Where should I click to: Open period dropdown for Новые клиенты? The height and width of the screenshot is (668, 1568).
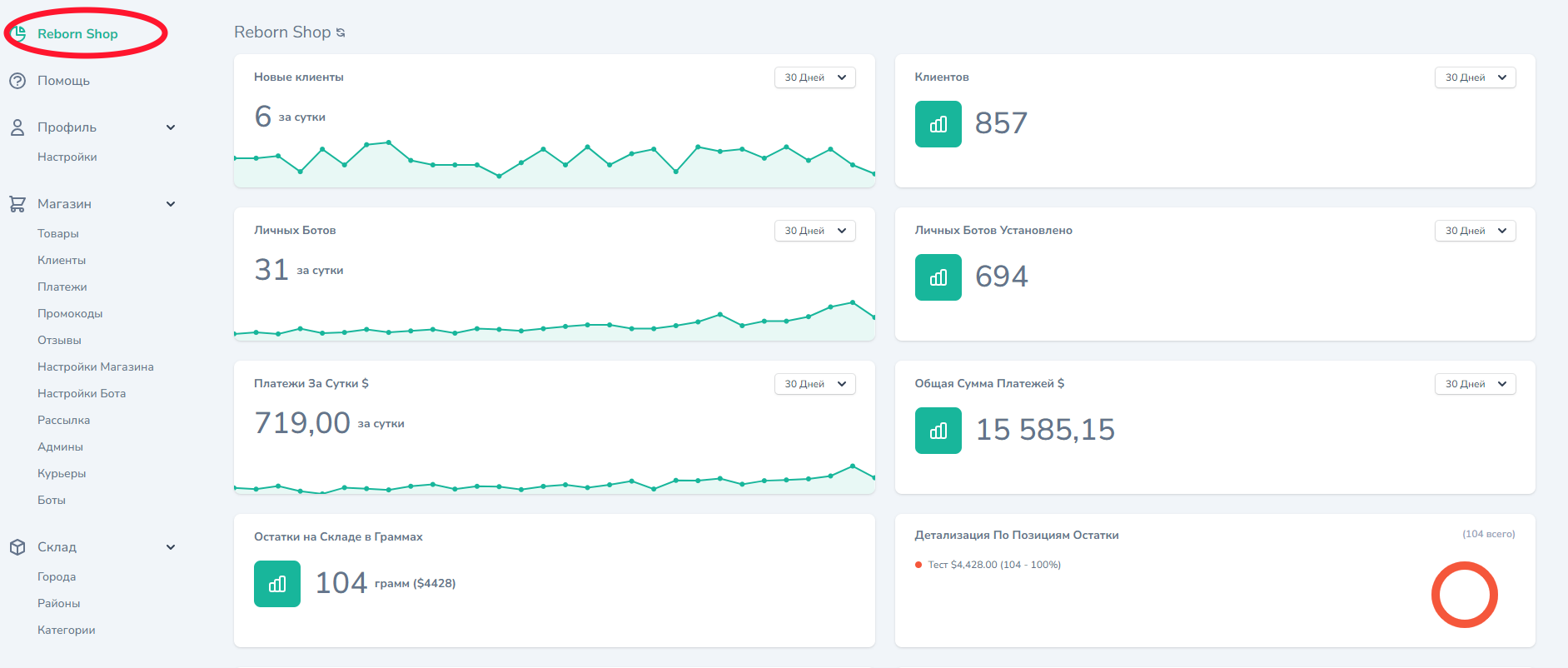pyautogui.click(x=815, y=77)
